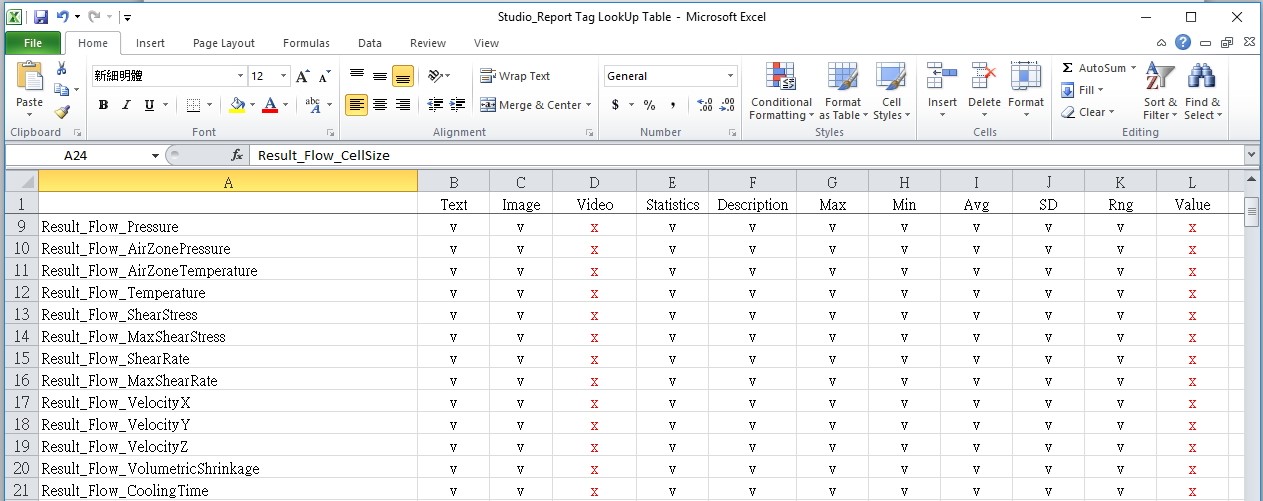Viewport: 1263px width, 501px height.
Task: Click the Insert function fx icon
Action: point(237,155)
